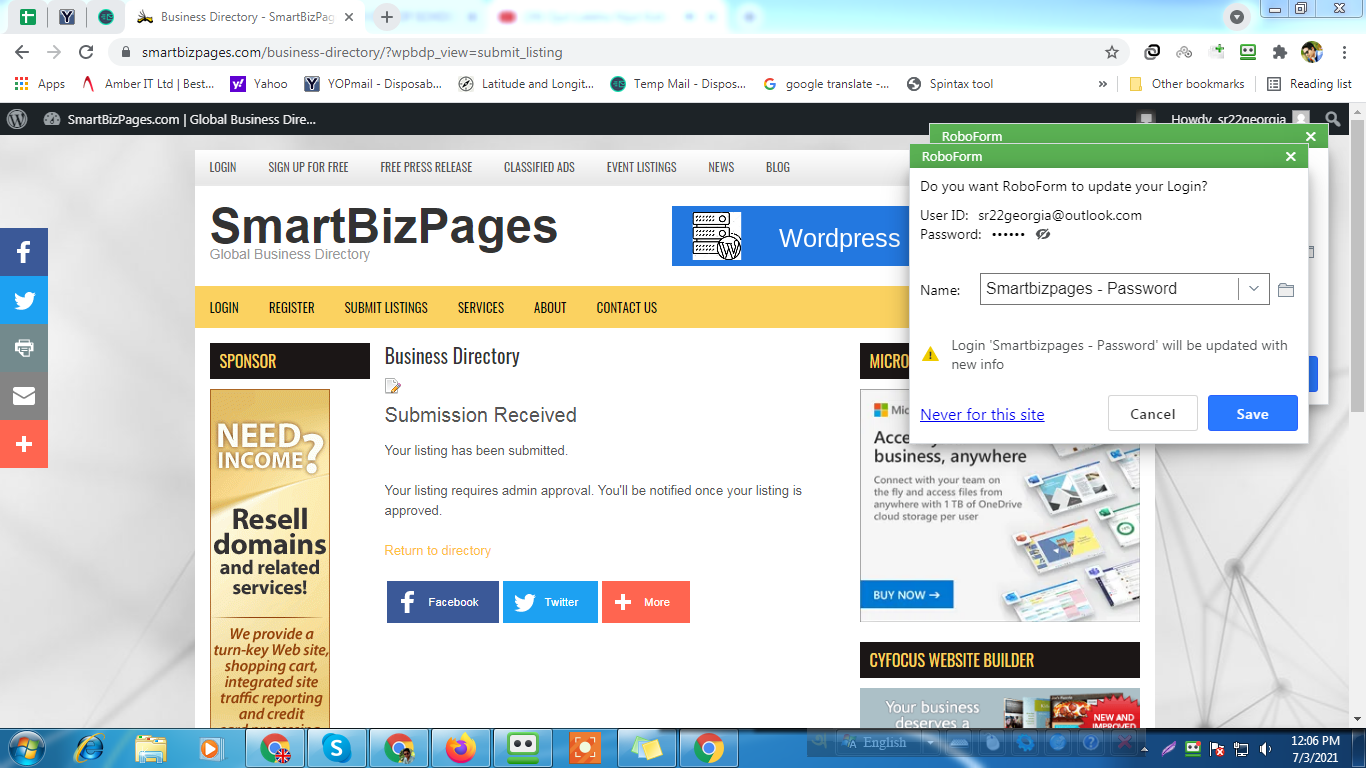
Task: Open the WordPress admin logo menu
Action: tap(17, 119)
